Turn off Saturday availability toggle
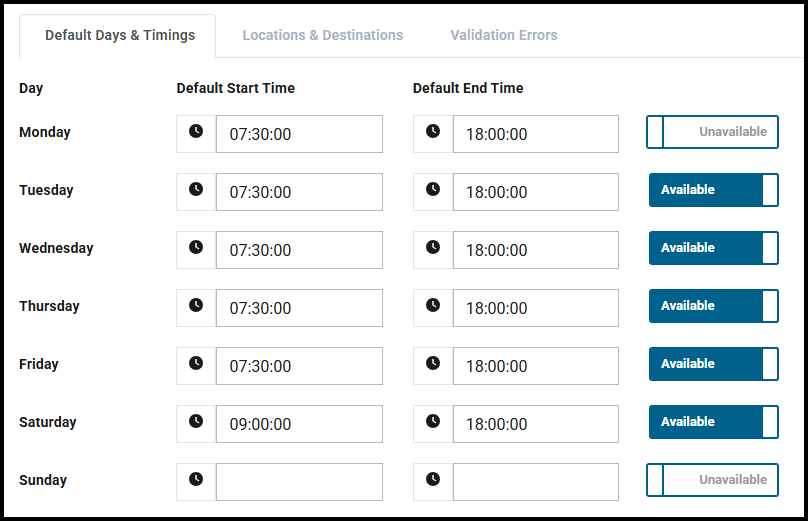Image resolution: width=808 pixels, height=521 pixels. coord(712,422)
